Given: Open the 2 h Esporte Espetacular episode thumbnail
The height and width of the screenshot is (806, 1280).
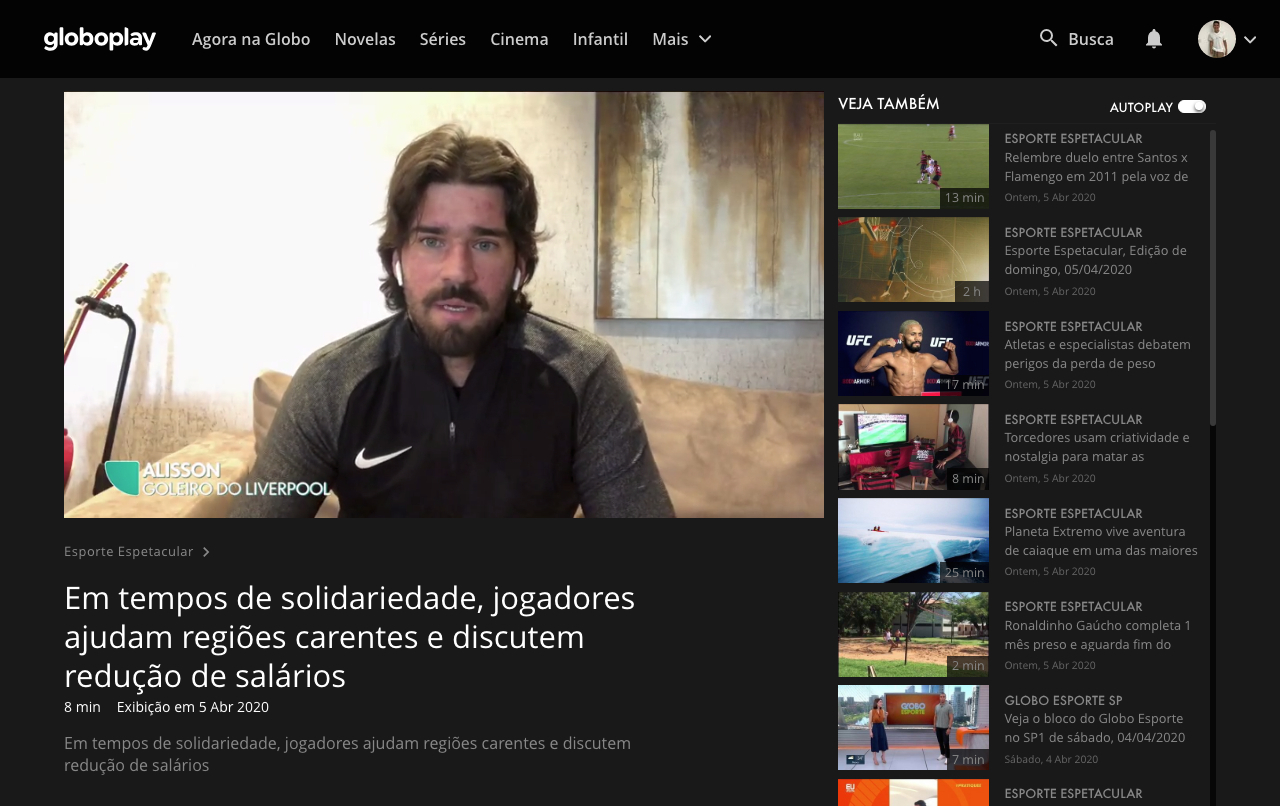Looking at the screenshot, I should (913, 260).
